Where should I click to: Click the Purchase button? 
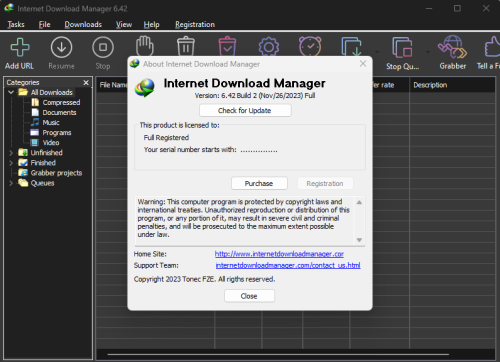point(259,183)
